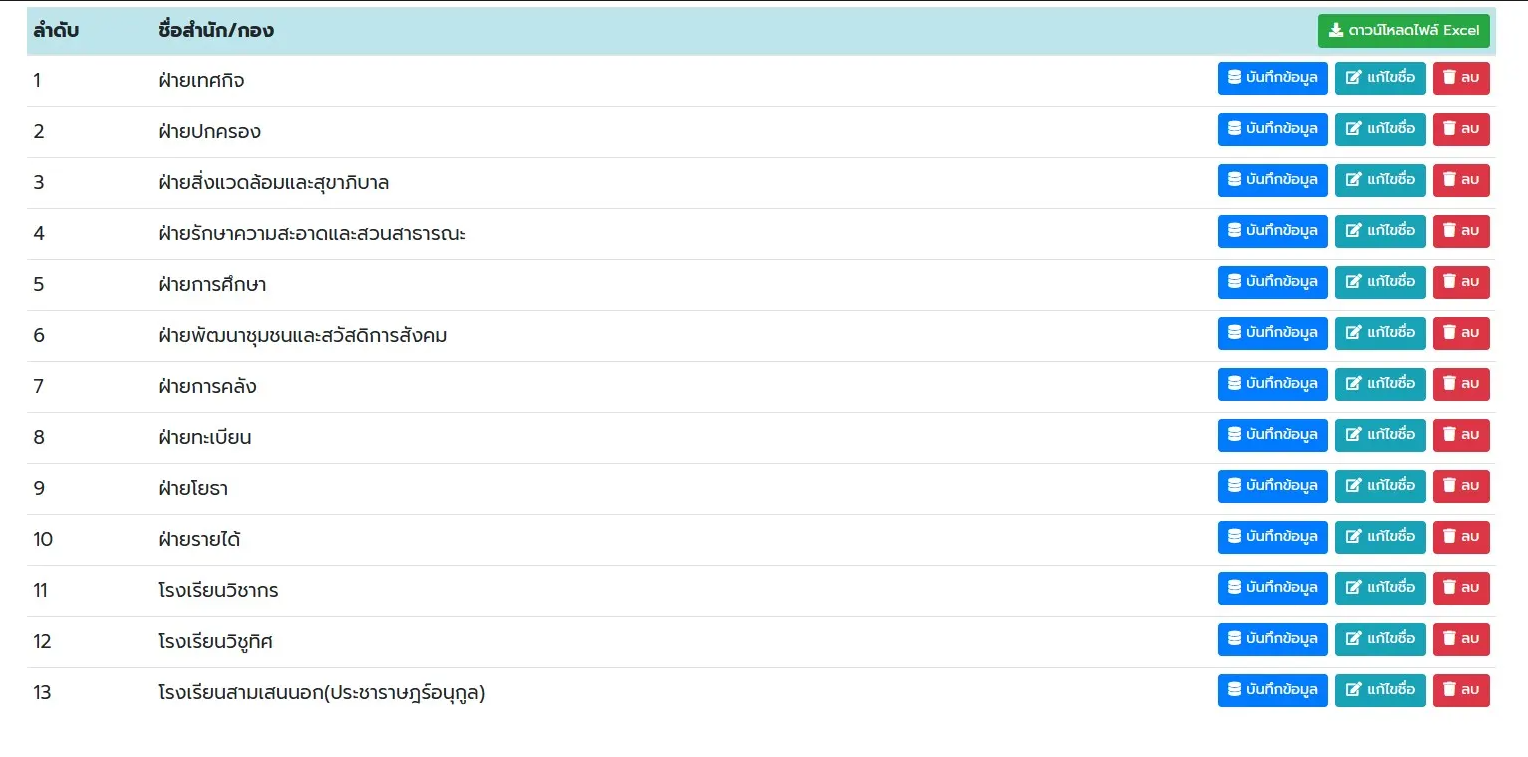The width and height of the screenshot is (1528, 757).
Task: Delete the ฝ่ายสิ่งแวดล้อมและสุขาภิบาล row
Action: (1461, 180)
